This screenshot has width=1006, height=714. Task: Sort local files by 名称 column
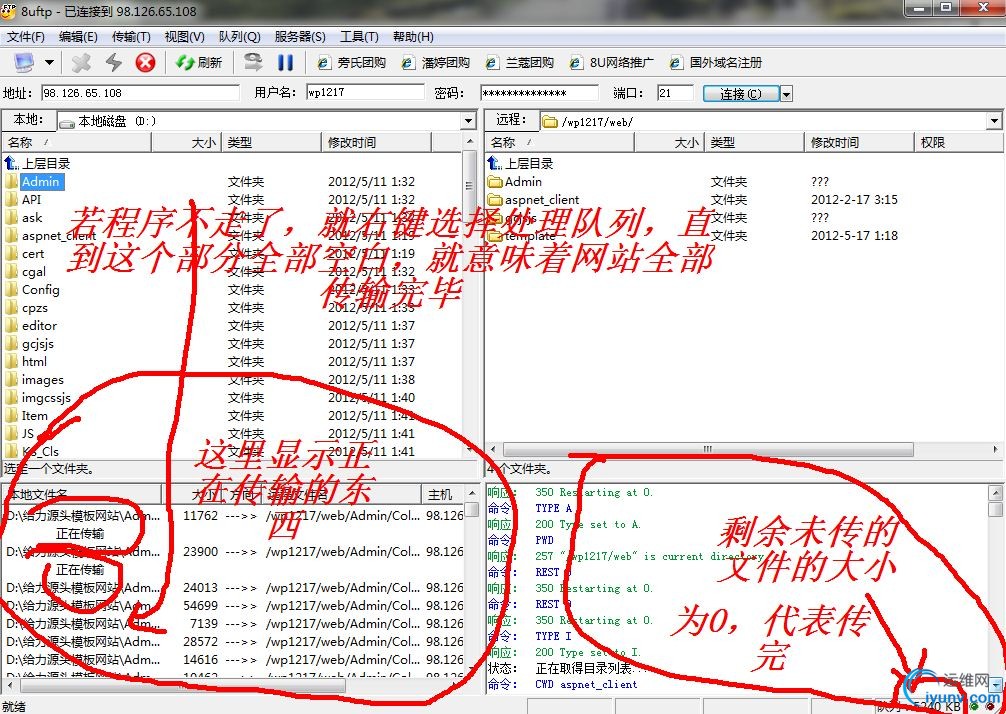(76, 142)
